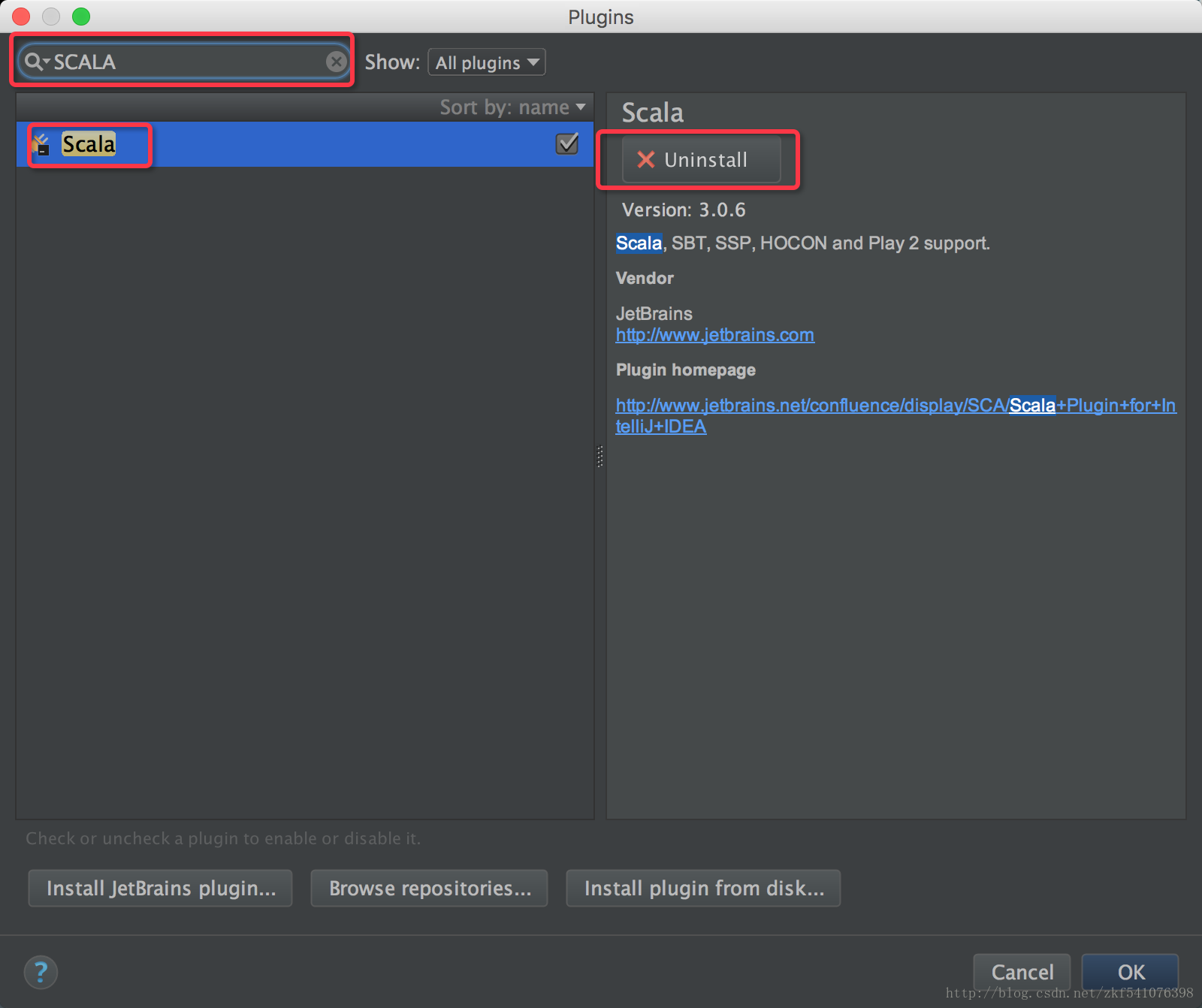The width and height of the screenshot is (1202, 1008).
Task: Click the Version: 3.0.6 text
Action: click(684, 210)
